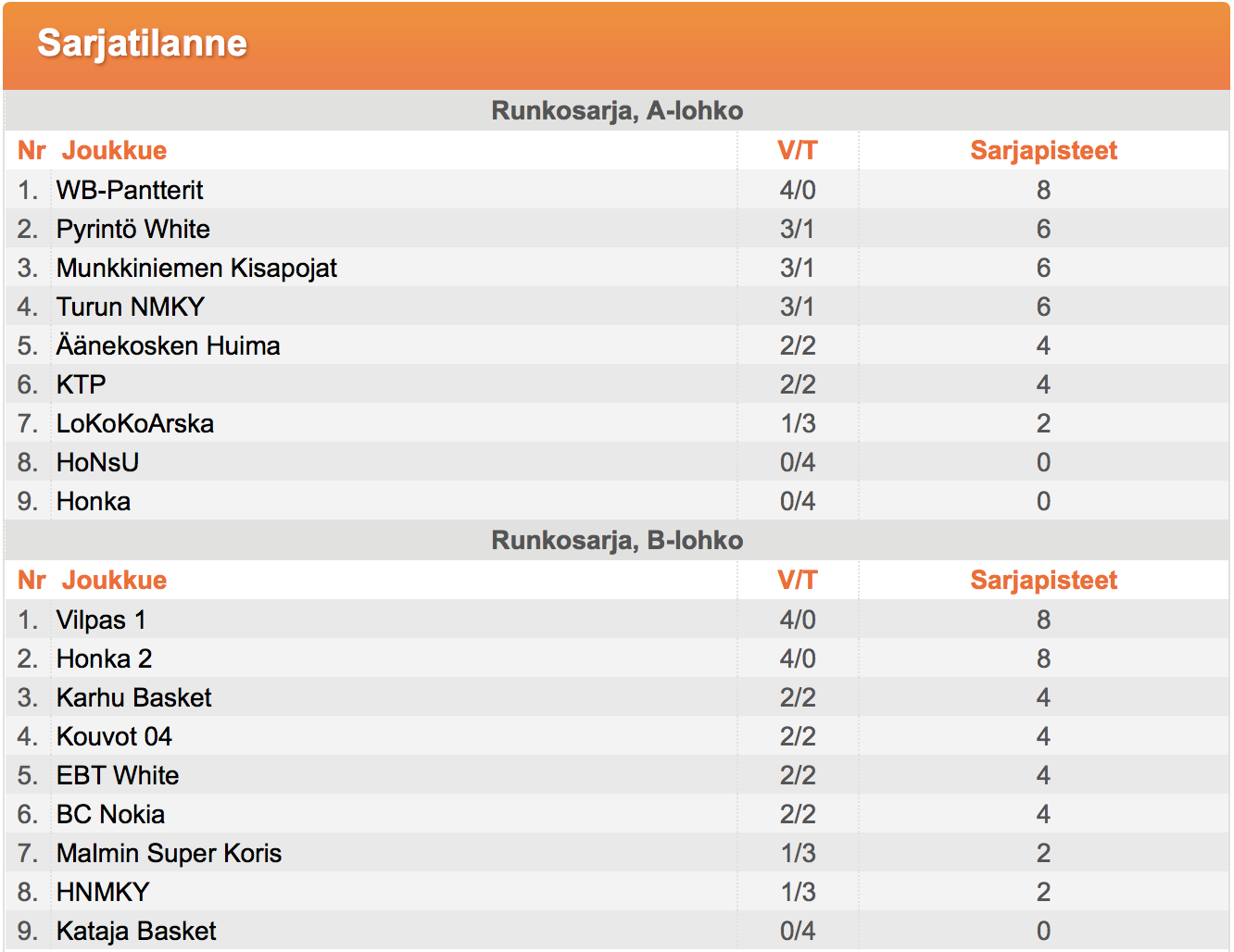Click the B-lohko V/T column header
The height and width of the screenshot is (952, 1234).
pos(797,580)
